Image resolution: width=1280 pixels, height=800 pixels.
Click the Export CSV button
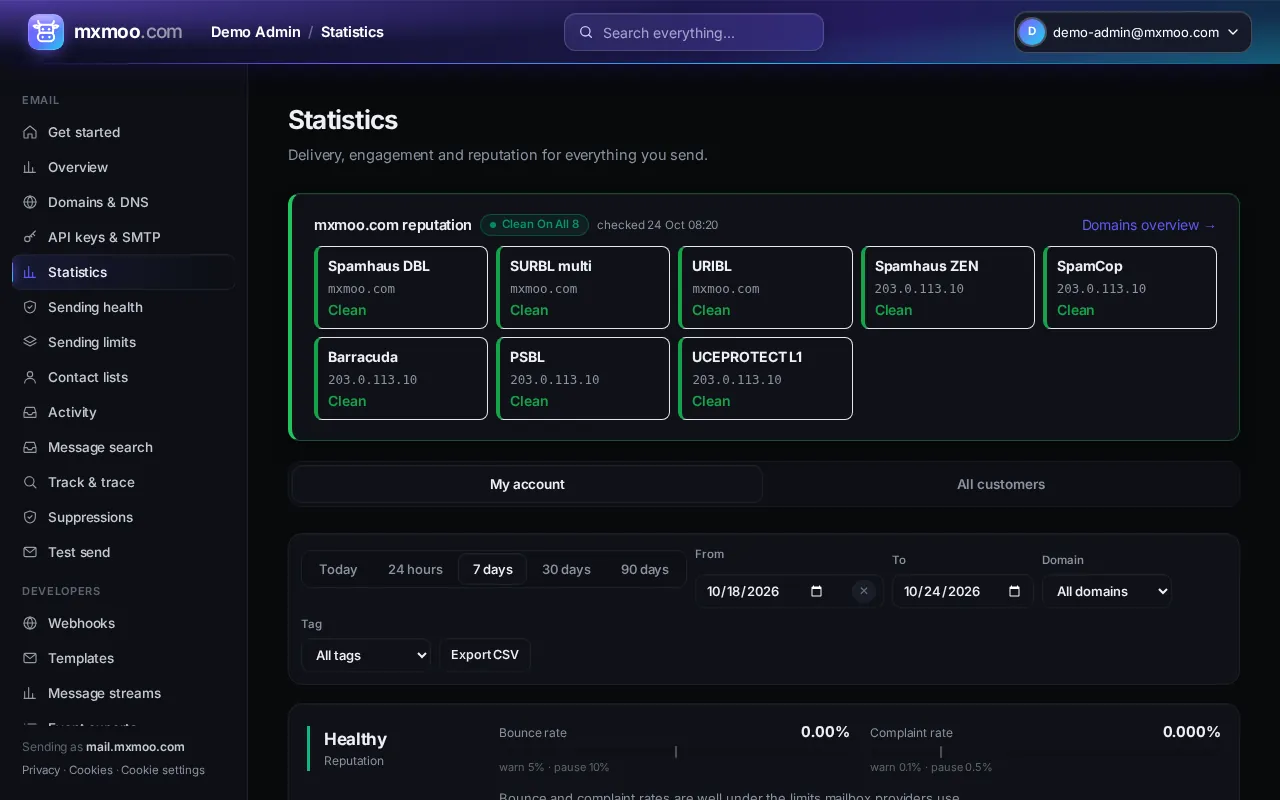pos(485,655)
